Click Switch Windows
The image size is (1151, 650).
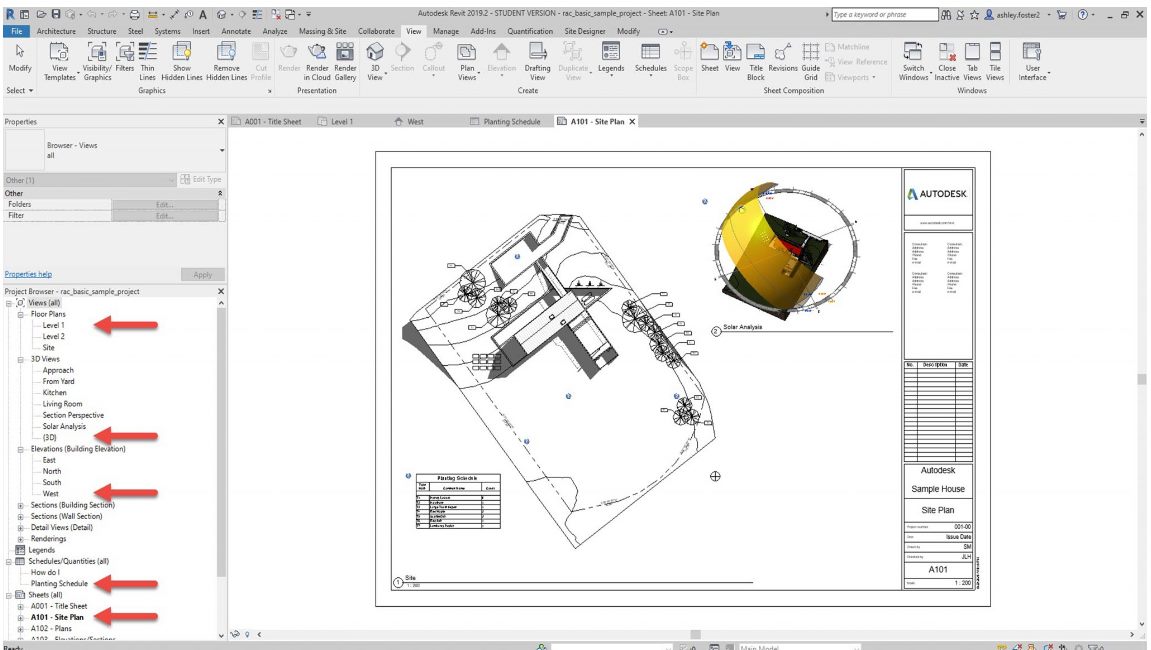[913, 61]
